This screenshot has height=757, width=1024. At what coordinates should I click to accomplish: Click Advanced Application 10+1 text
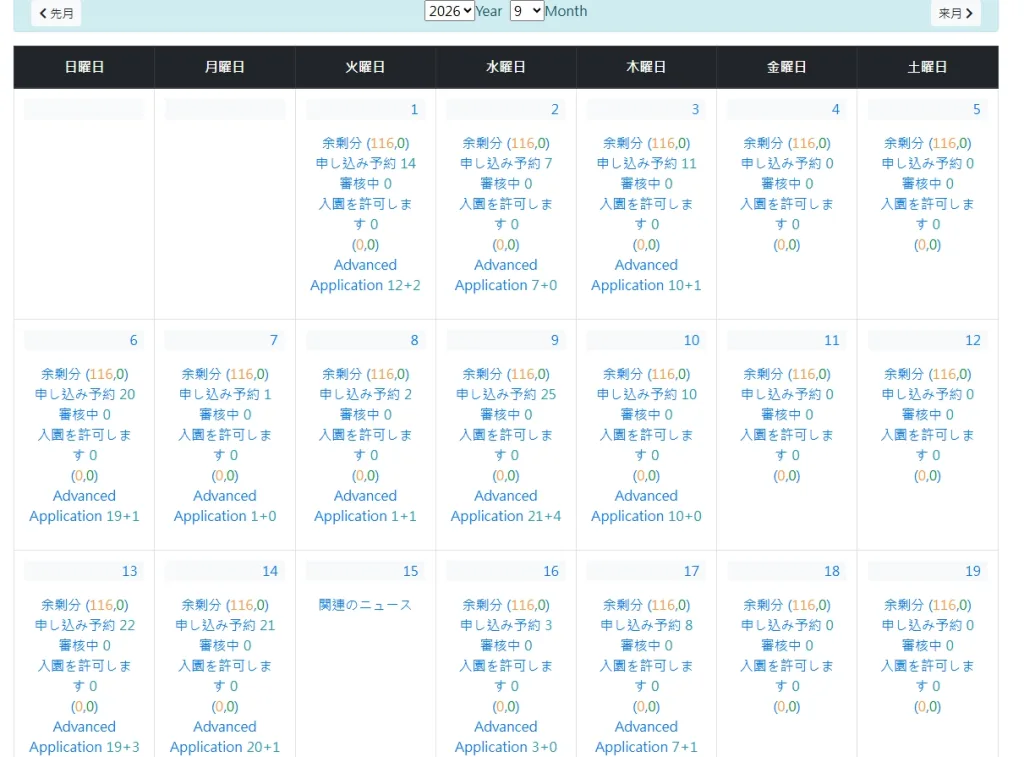[x=646, y=275]
